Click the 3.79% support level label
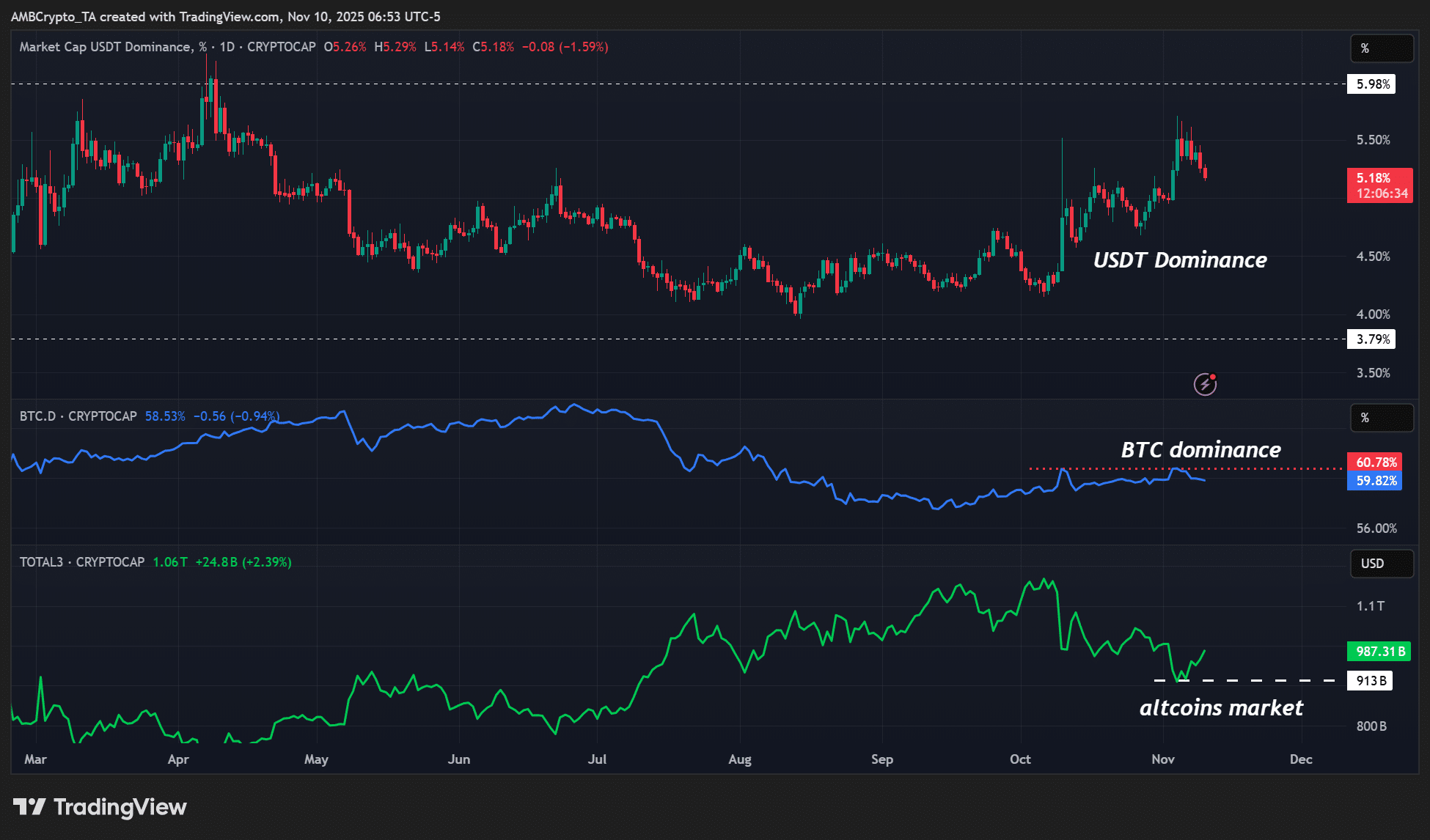1430x840 pixels. tap(1370, 339)
